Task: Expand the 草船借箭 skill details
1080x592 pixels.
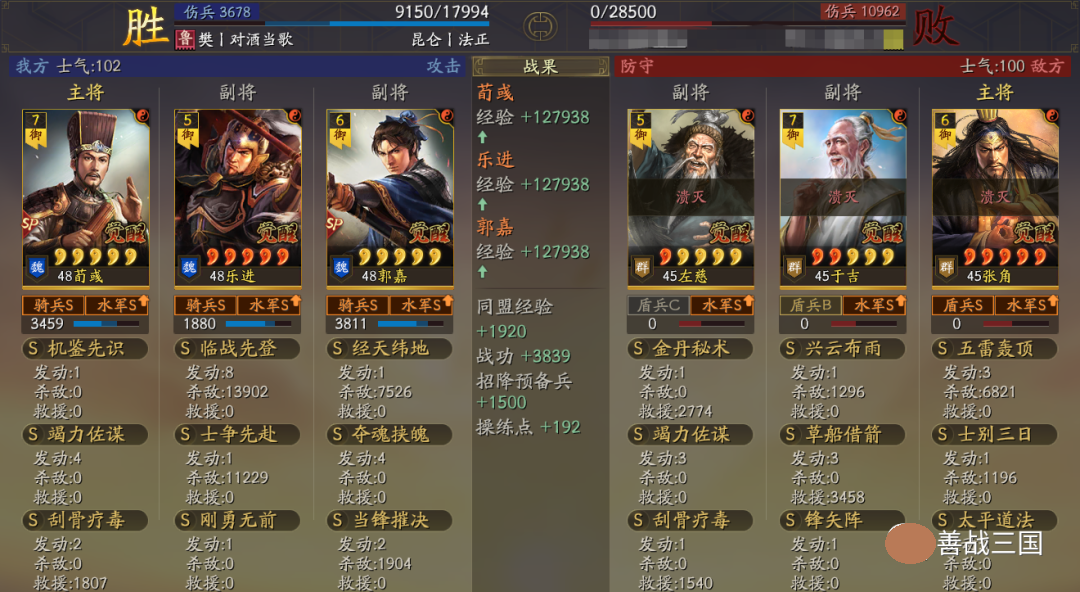Action: (842, 434)
